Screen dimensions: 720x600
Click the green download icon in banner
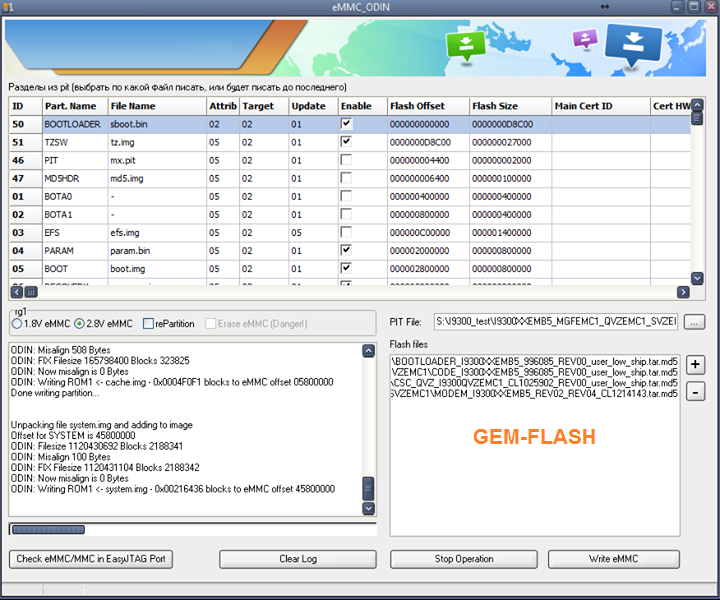click(466, 46)
